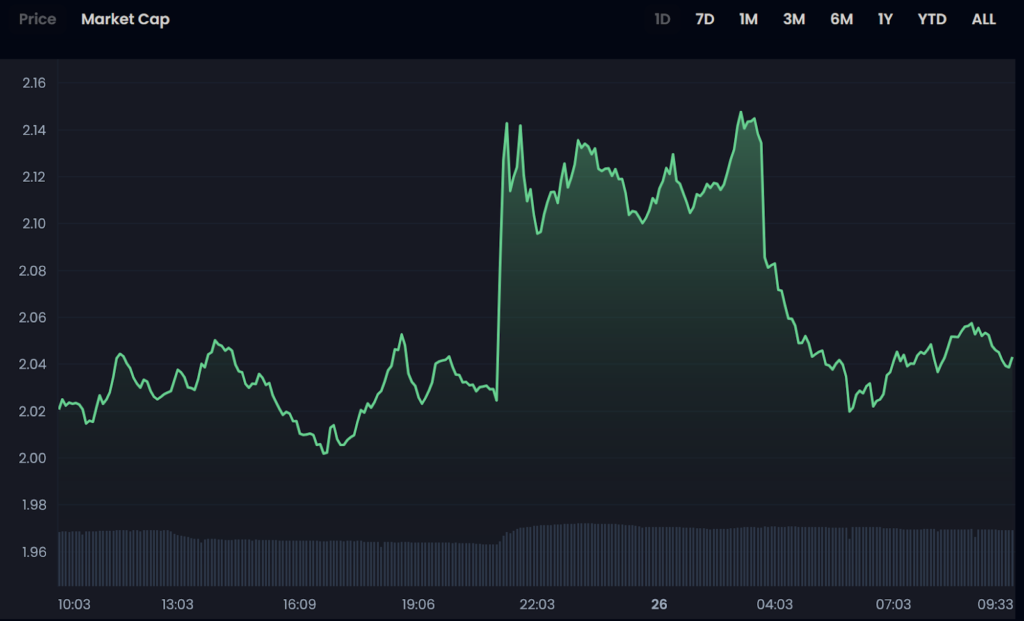The image size is (1024, 621).
Task: Click the 1.96 price axis label
Action: coord(34,552)
